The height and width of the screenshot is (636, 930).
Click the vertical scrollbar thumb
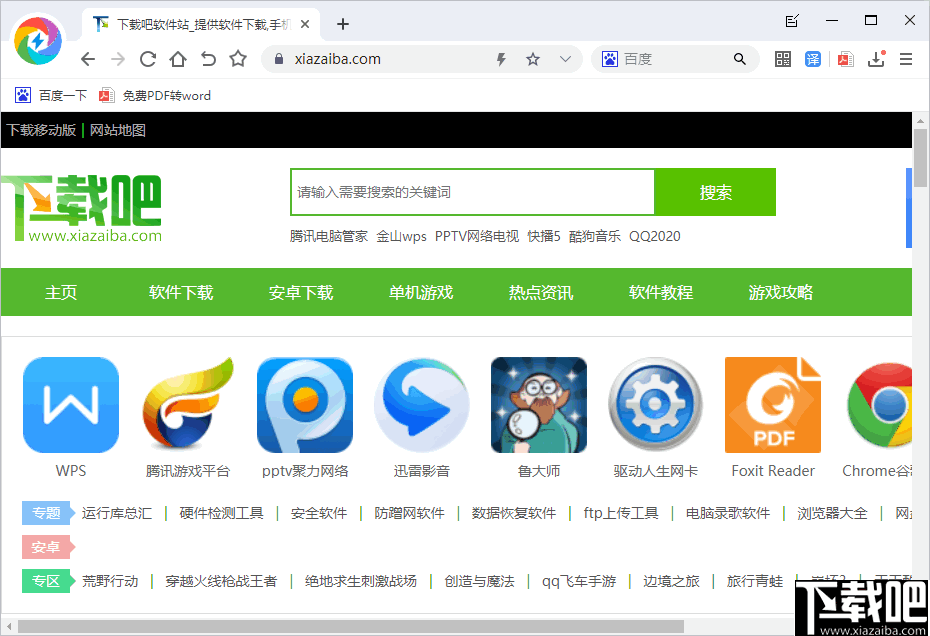point(920,158)
